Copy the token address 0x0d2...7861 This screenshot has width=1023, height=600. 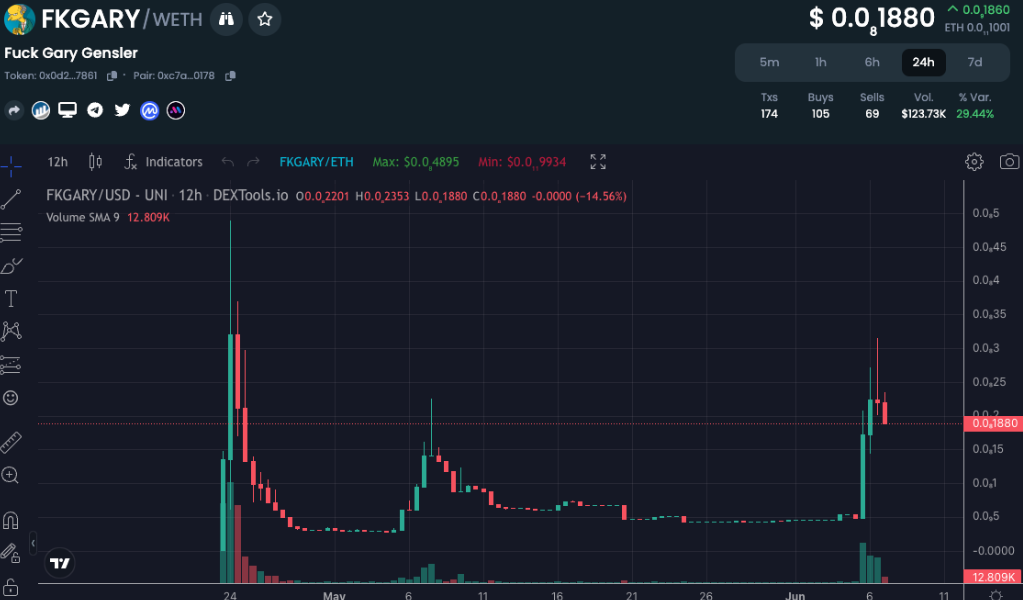click(112, 76)
